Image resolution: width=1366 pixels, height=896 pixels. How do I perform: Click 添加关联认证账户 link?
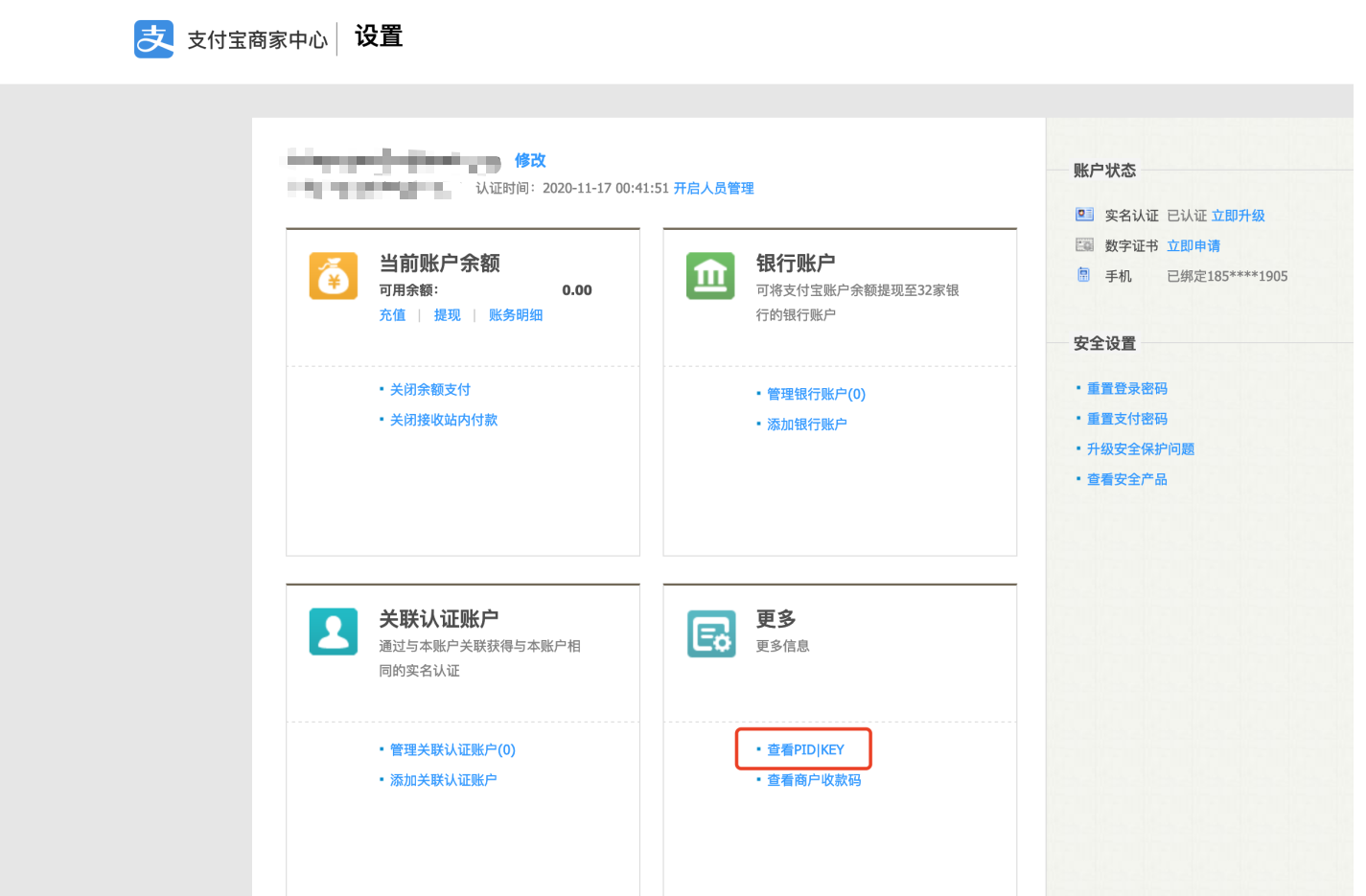443,780
